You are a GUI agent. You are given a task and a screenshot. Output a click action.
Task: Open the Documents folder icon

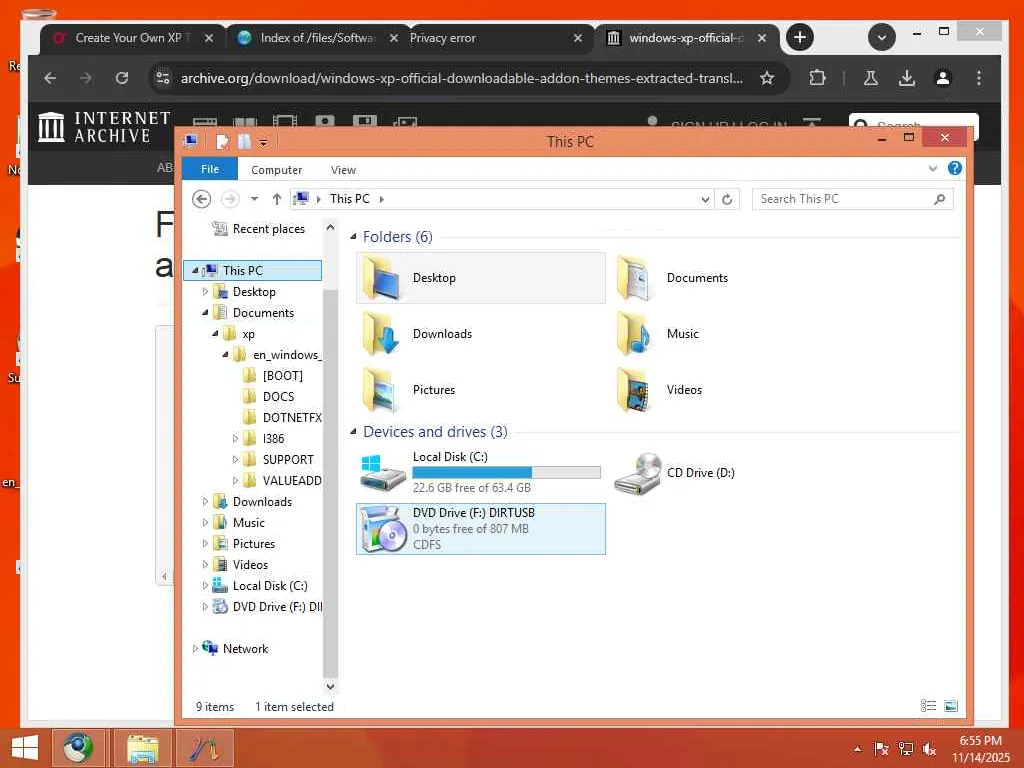point(633,278)
